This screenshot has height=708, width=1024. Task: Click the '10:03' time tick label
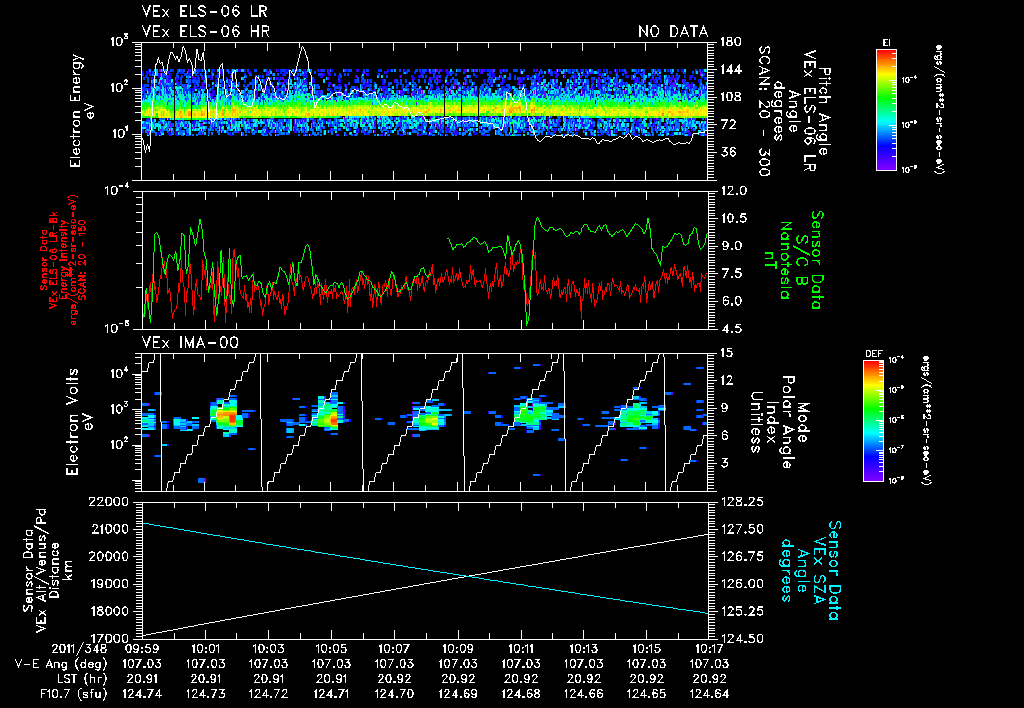268,649
